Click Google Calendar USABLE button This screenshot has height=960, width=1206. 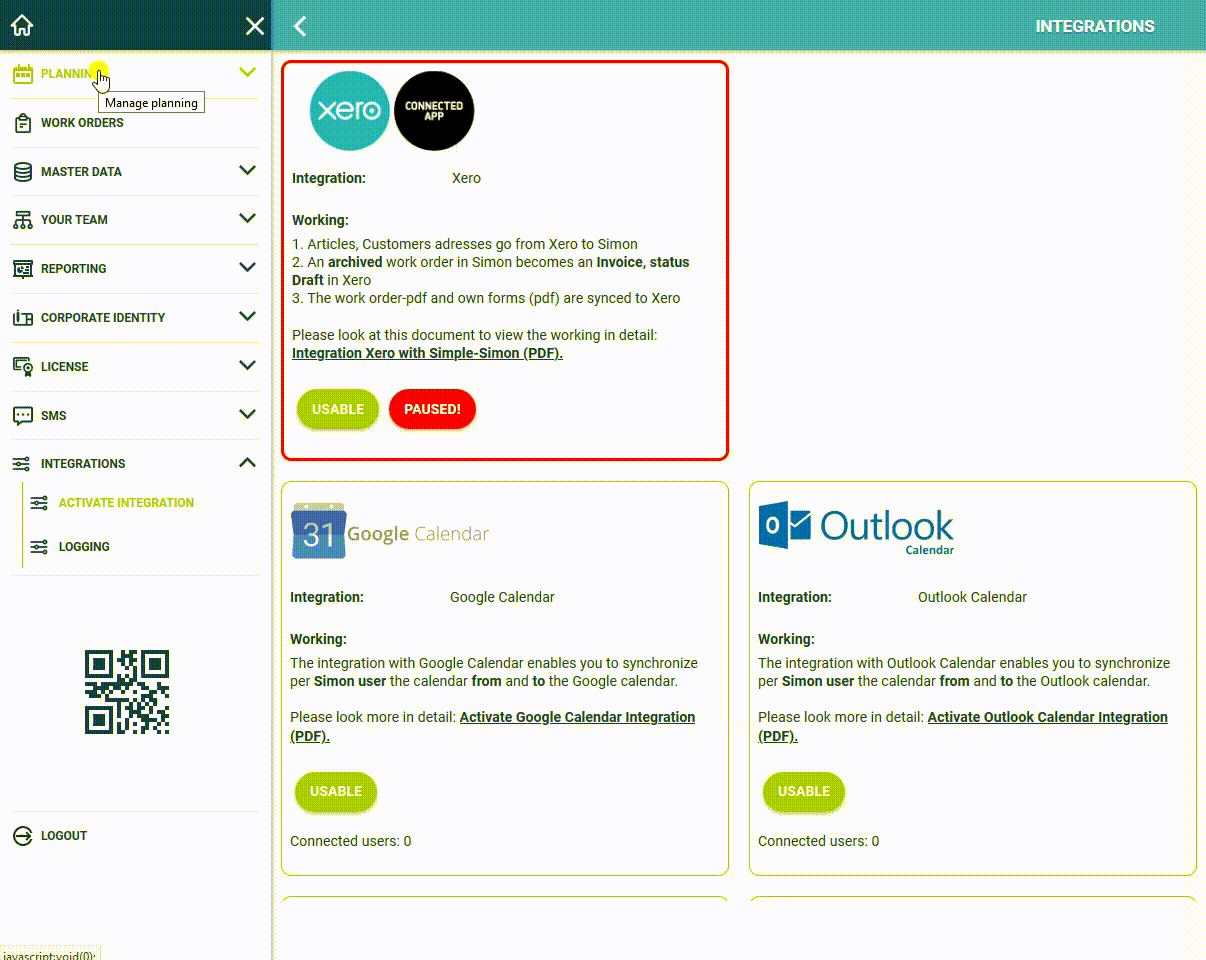pyautogui.click(x=336, y=791)
